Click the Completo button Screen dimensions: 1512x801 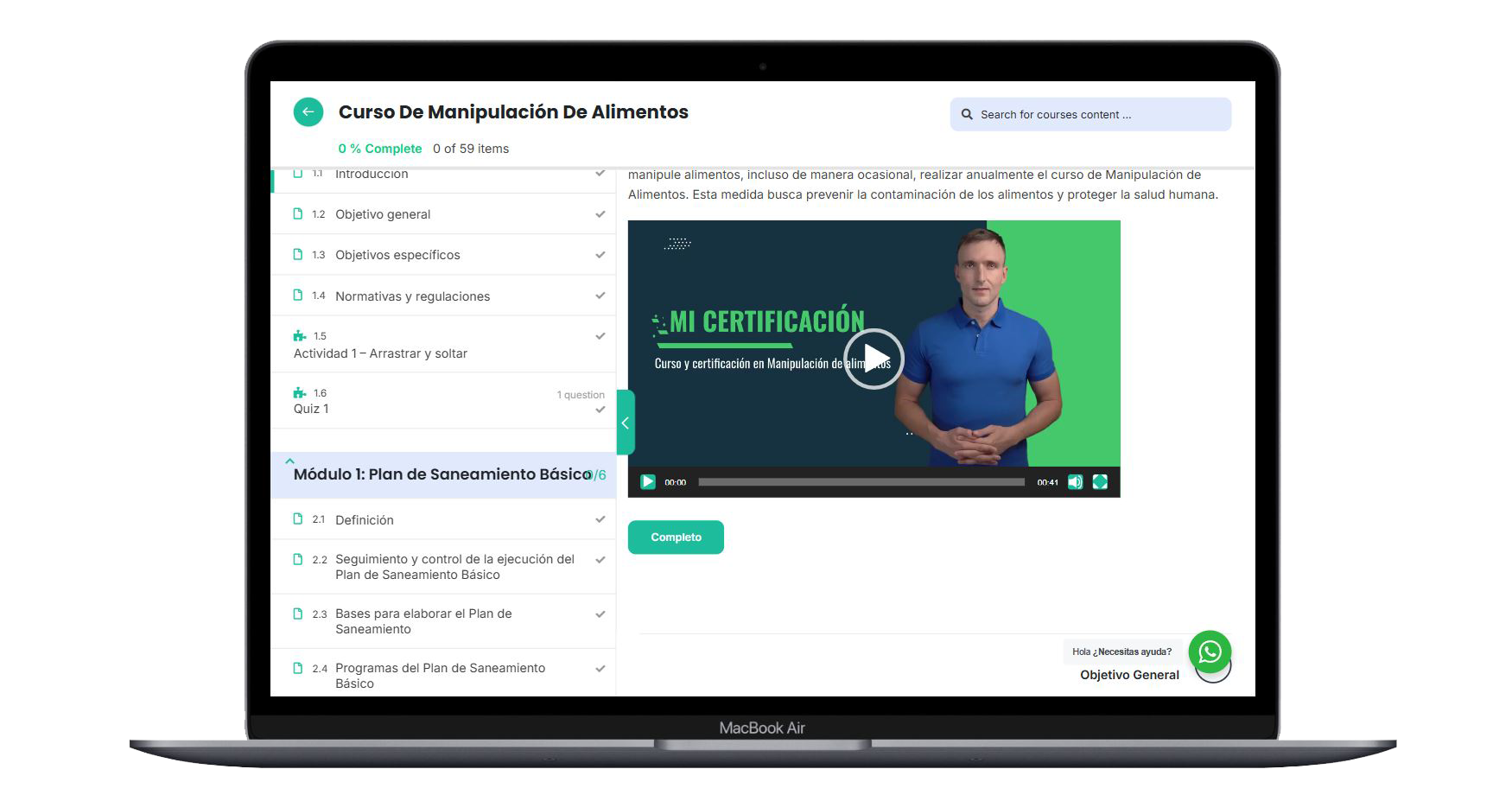pos(676,537)
